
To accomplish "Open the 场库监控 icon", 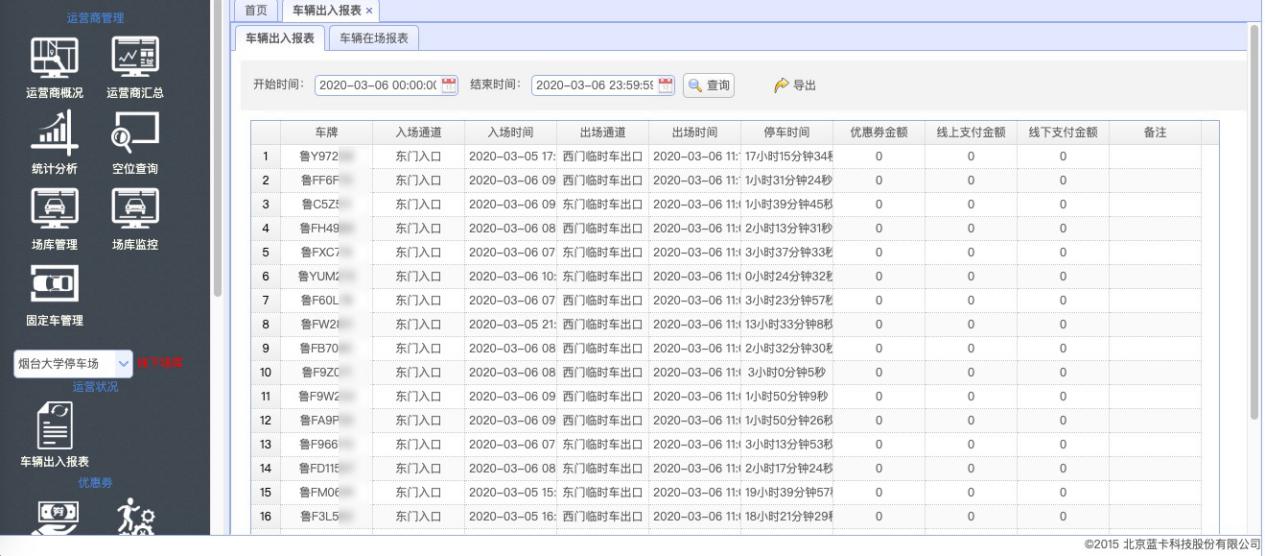I will (135, 208).
